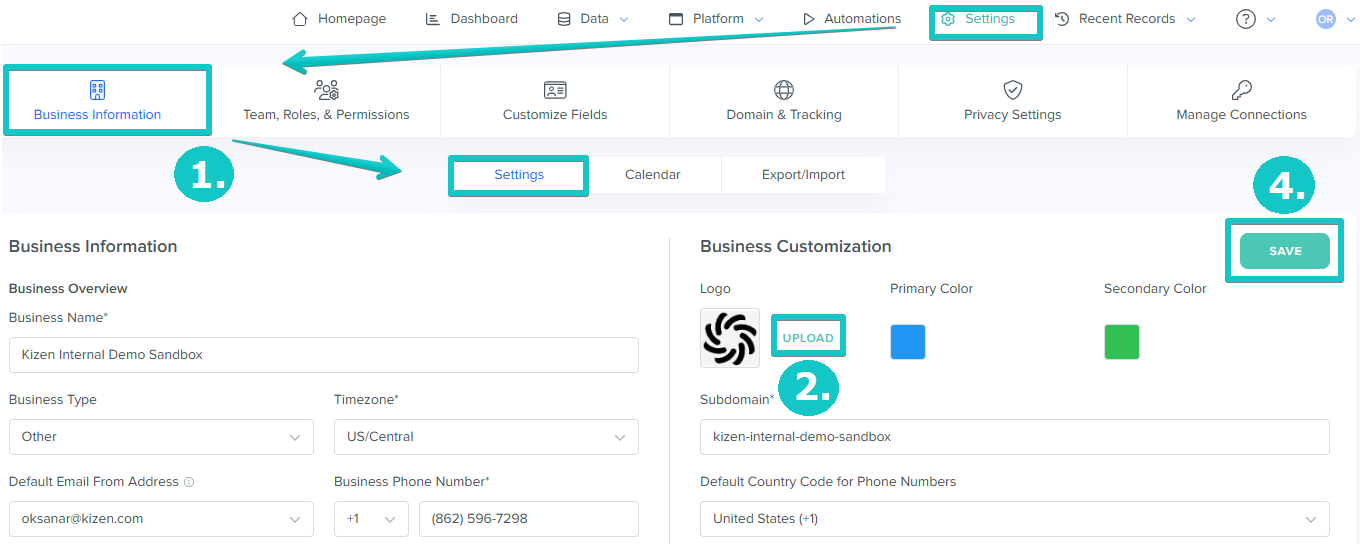Click the Business Information building icon

(97, 90)
